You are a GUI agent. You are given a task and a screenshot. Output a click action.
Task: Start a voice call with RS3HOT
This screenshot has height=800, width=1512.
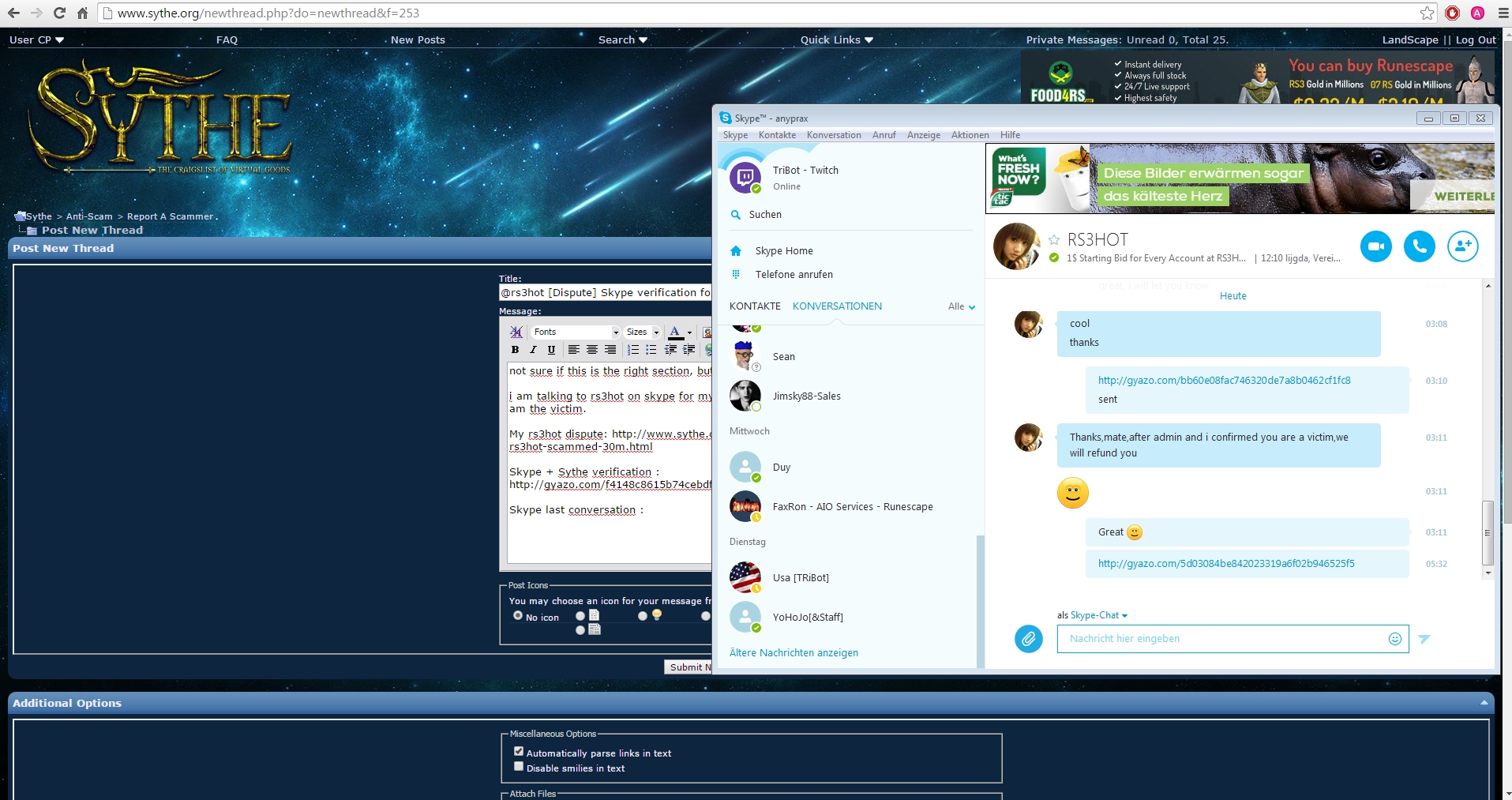pyautogui.click(x=1419, y=246)
